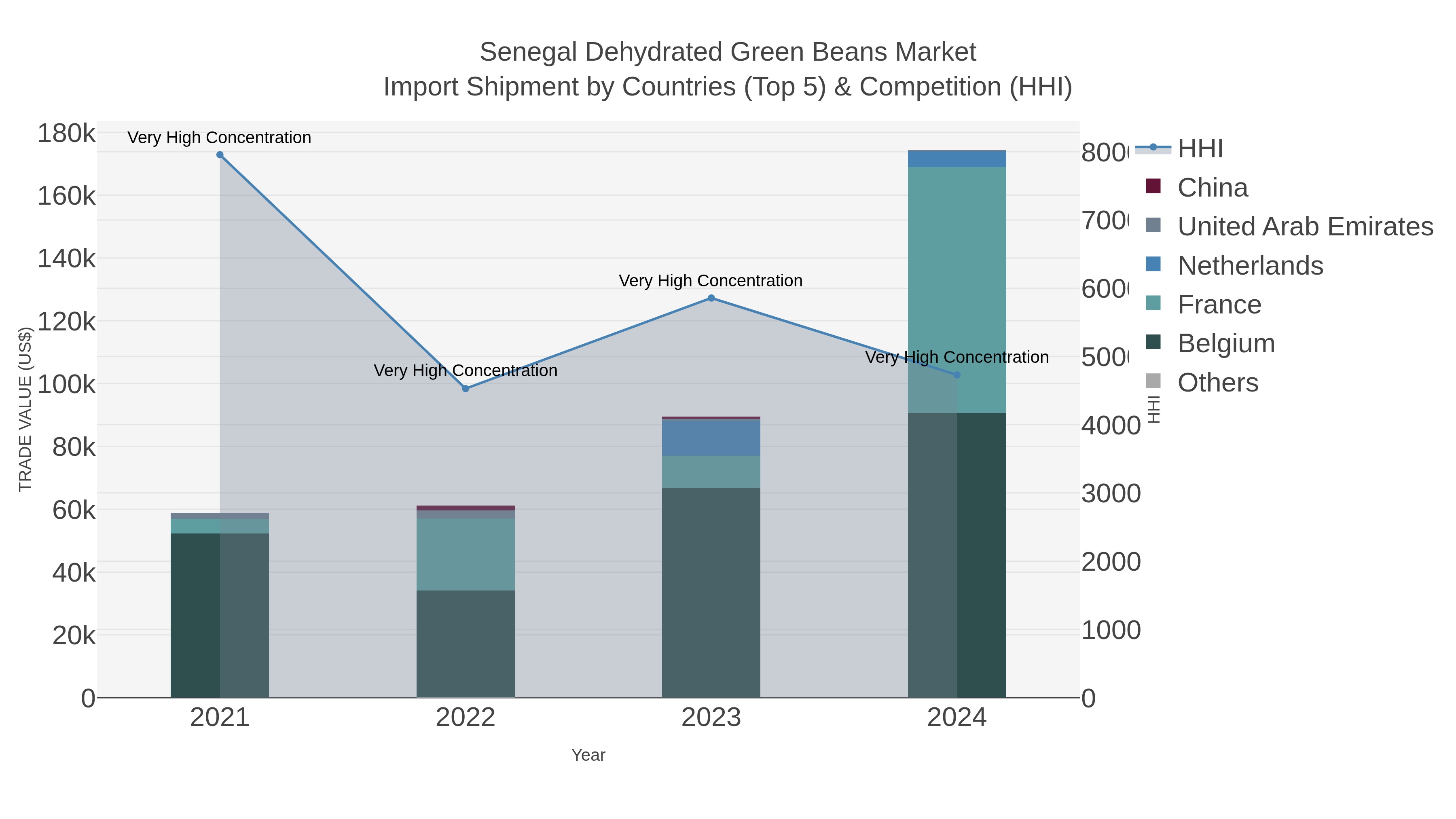
Task: Click the 2023 Belgium bar segment
Action: click(x=711, y=593)
